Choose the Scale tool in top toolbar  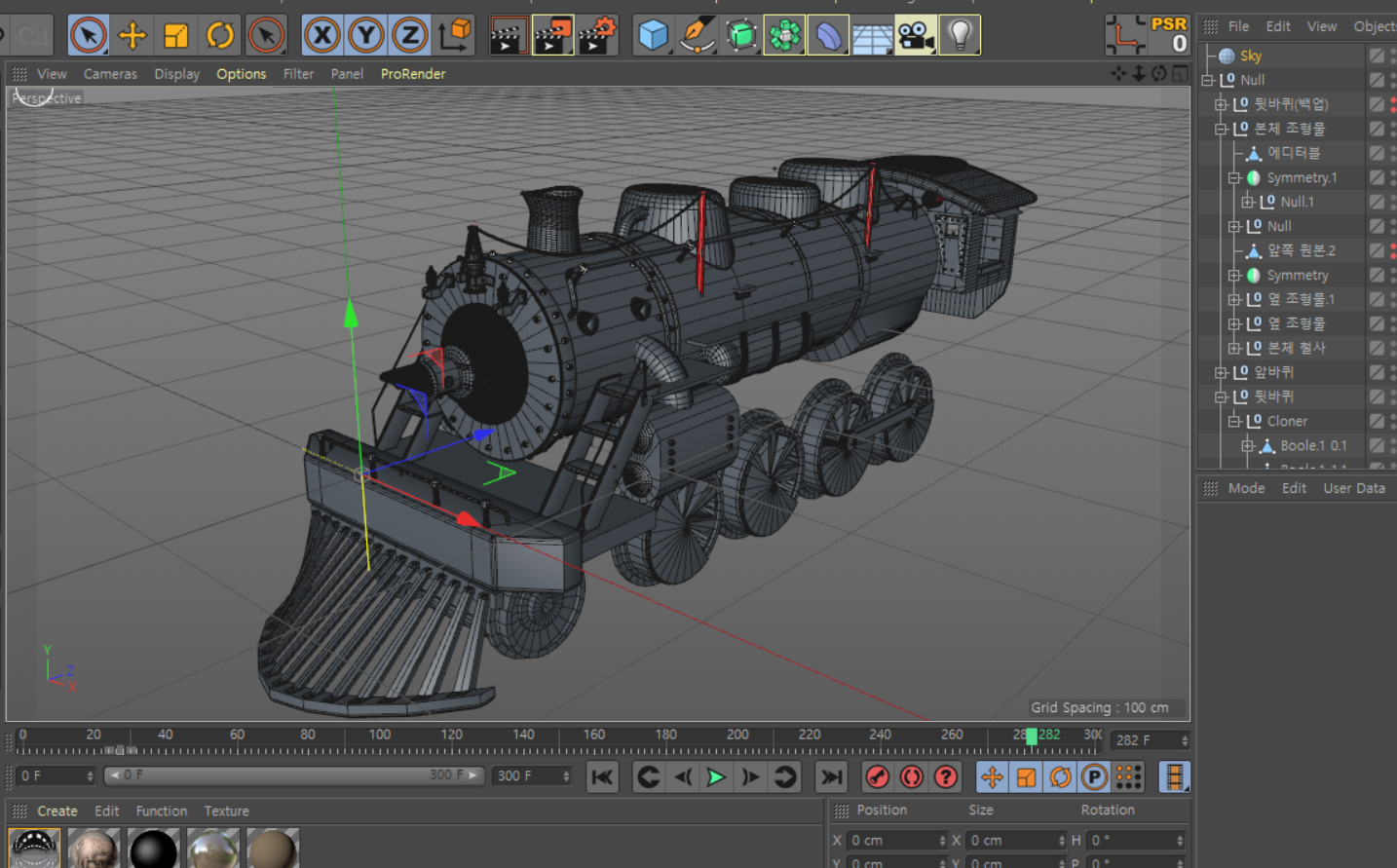[176, 36]
